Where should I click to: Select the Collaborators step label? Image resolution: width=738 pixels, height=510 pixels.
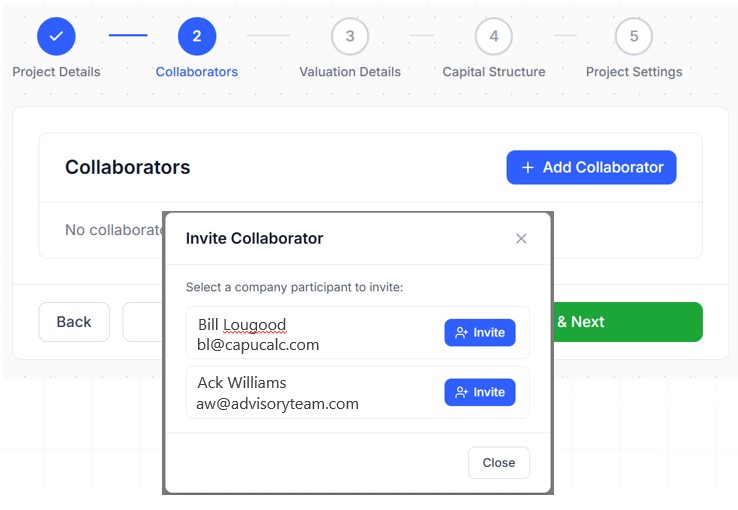pos(197,72)
